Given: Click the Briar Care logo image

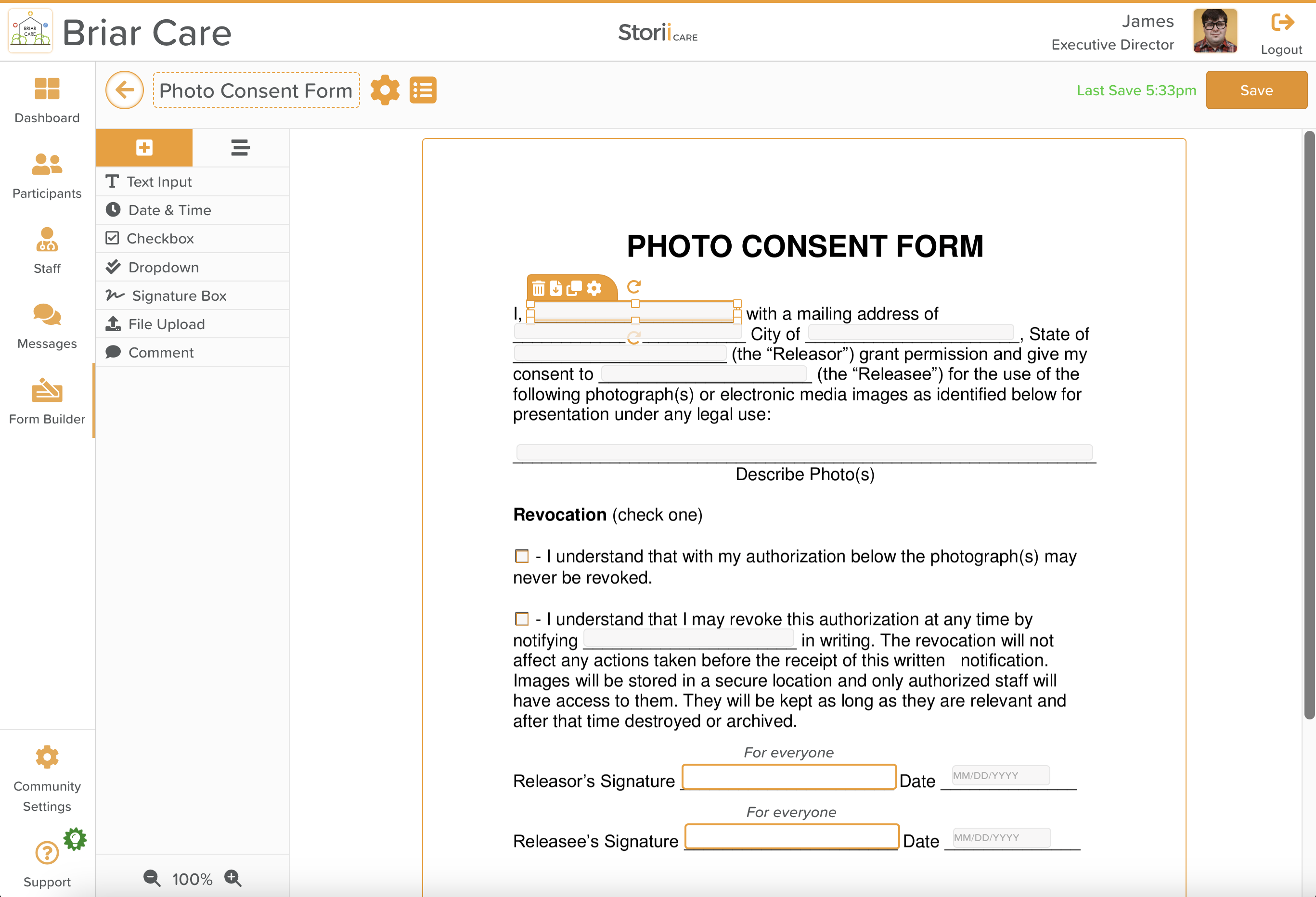Looking at the screenshot, I should click(x=31, y=31).
